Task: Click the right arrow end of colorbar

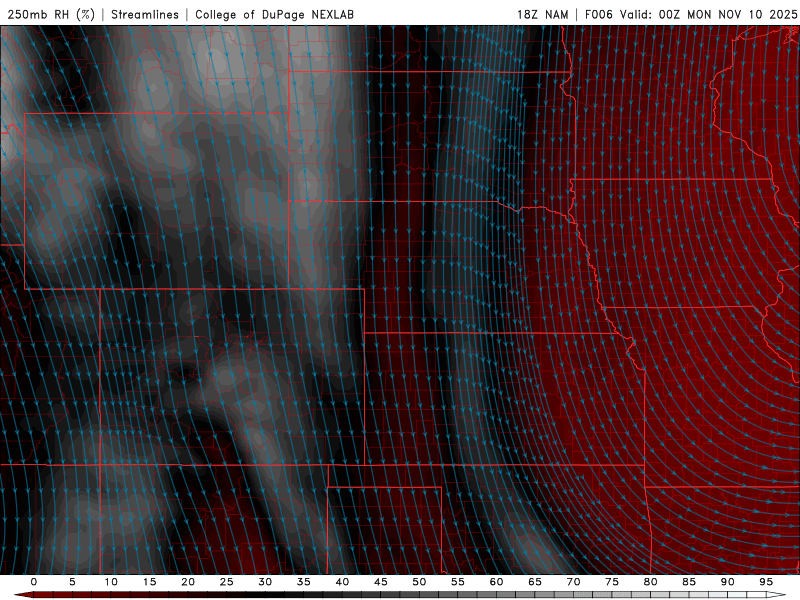Action: pos(776,595)
